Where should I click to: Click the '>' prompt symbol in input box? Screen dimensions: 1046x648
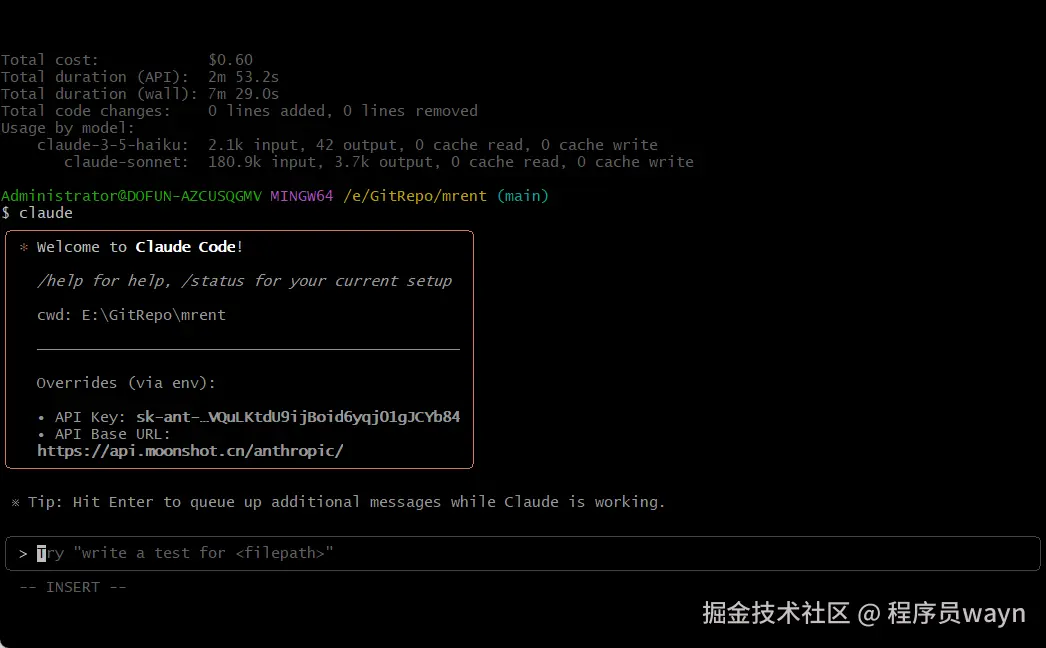pos(23,553)
